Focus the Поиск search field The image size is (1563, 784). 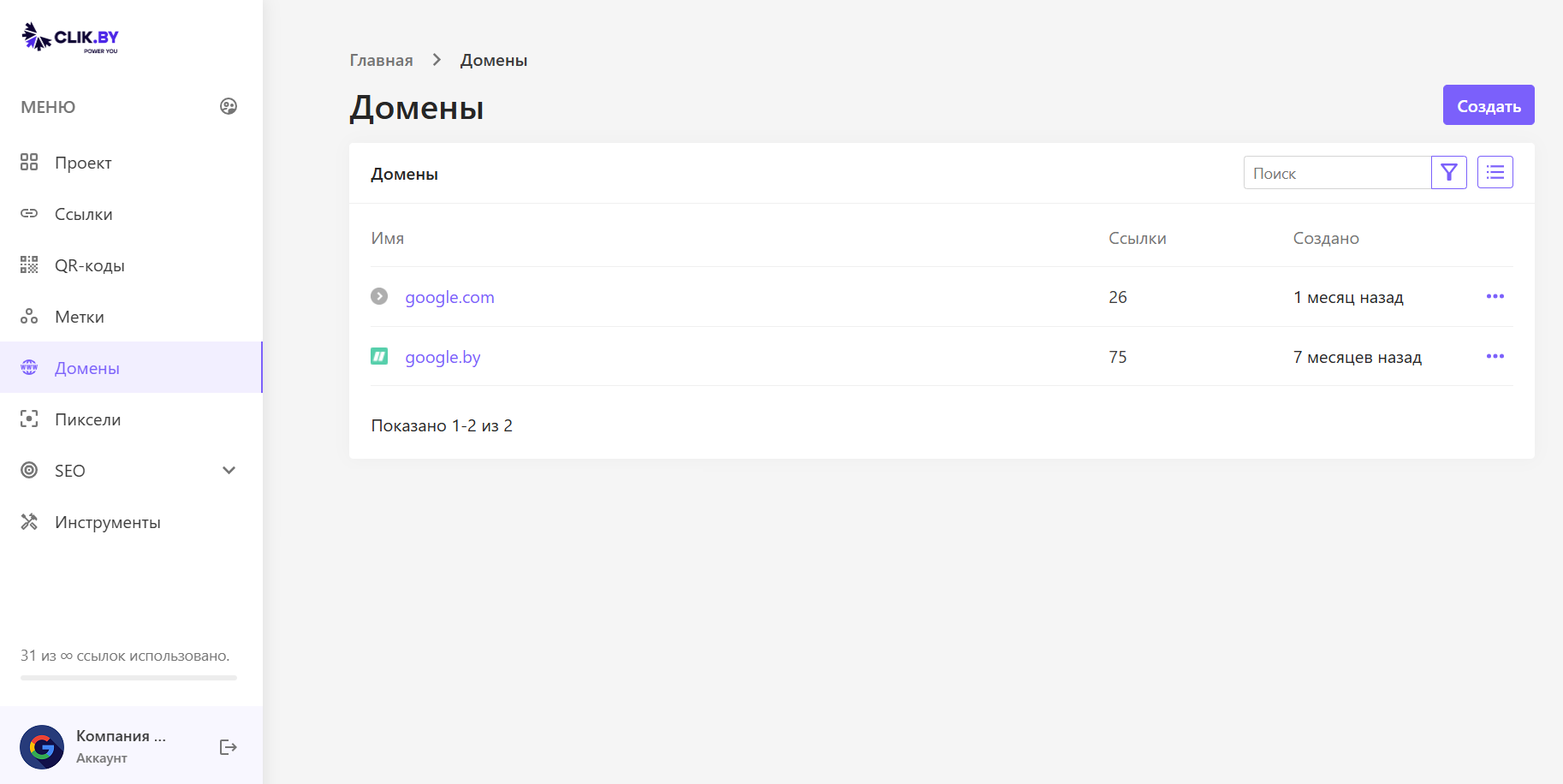[1336, 173]
